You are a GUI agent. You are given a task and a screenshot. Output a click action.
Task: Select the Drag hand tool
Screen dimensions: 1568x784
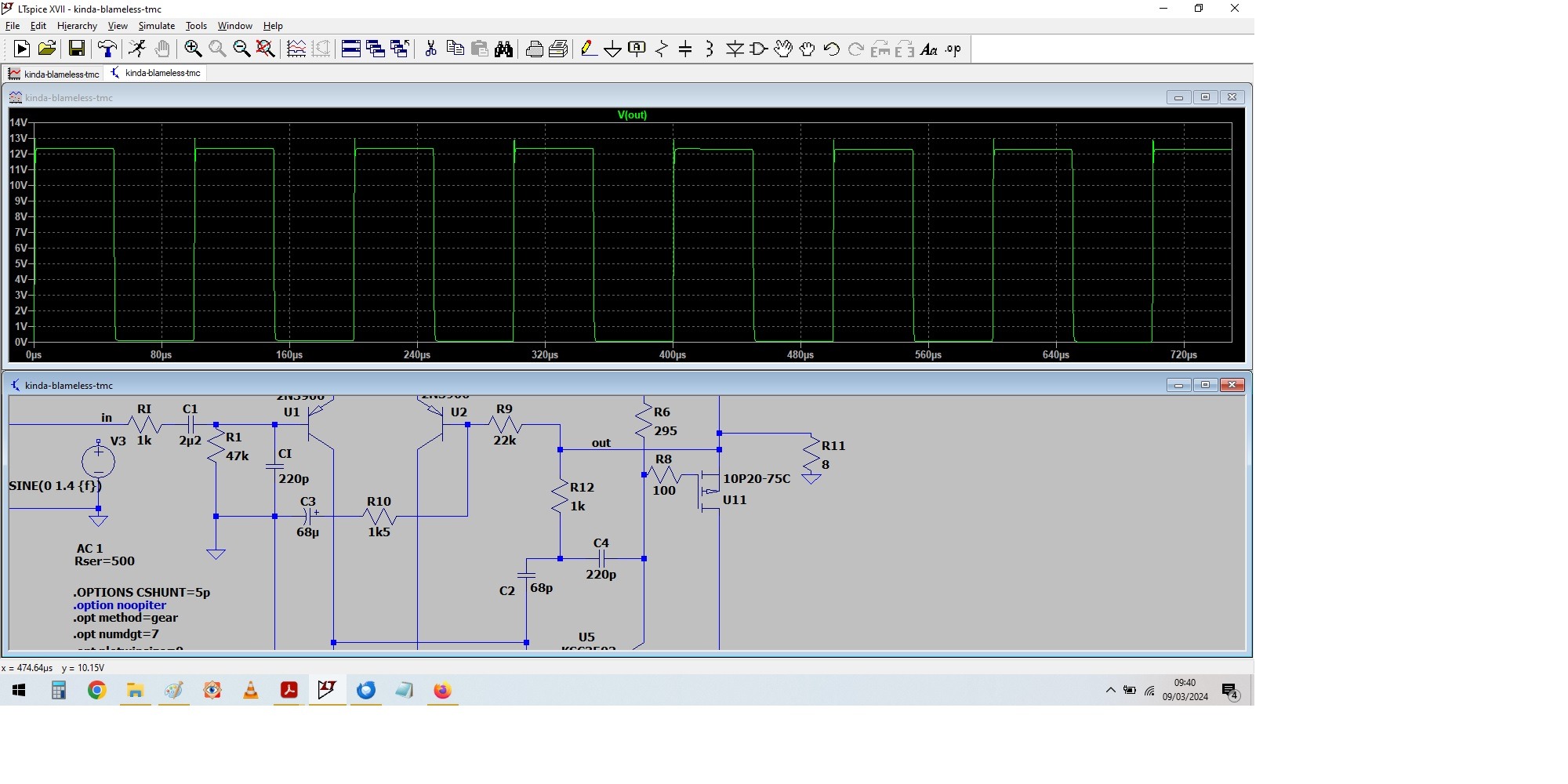coord(808,49)
